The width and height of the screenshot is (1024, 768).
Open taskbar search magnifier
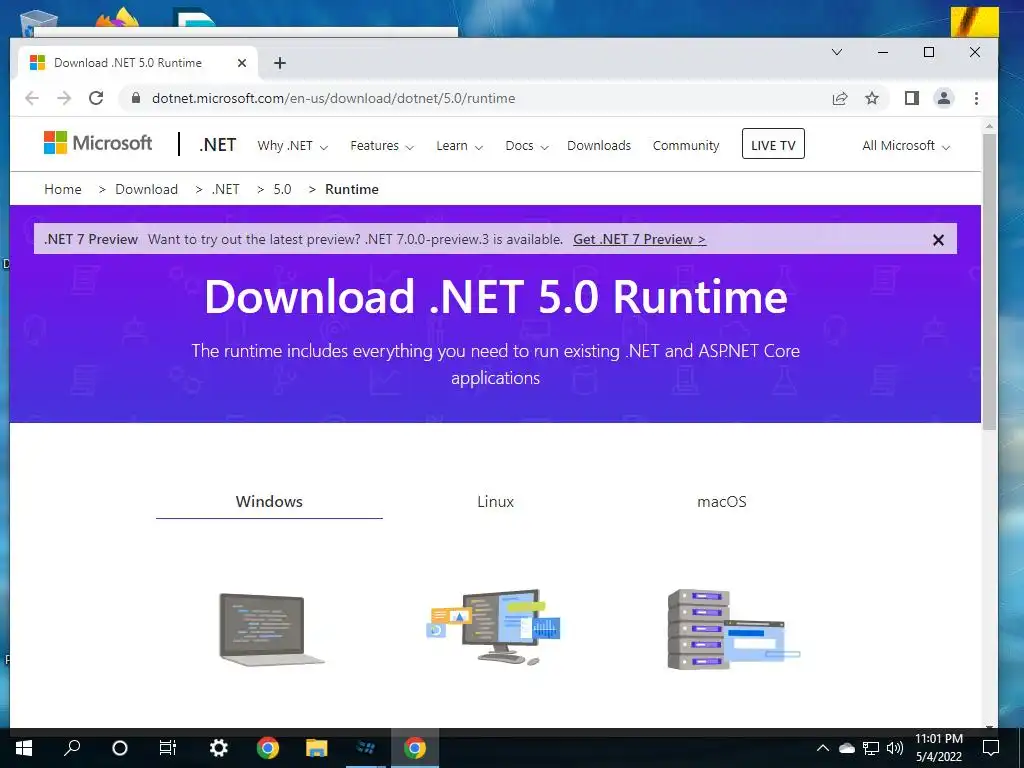point(72,748)
